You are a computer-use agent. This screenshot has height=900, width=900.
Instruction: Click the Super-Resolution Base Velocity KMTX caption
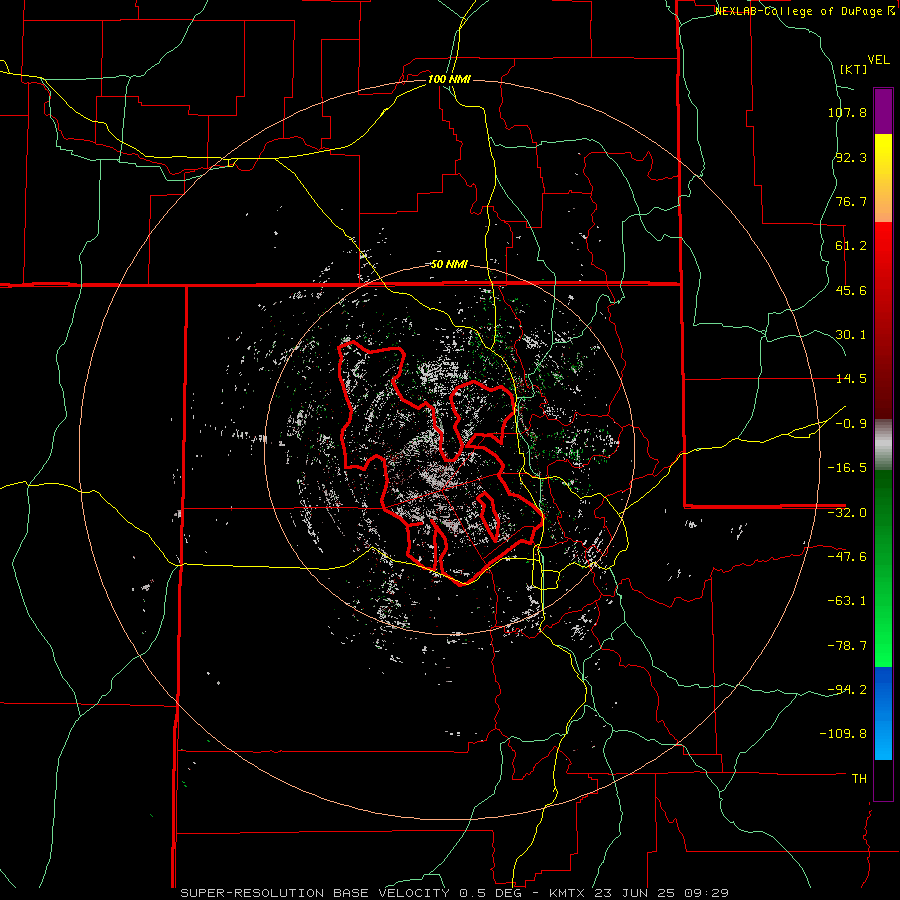coord(455,893)
